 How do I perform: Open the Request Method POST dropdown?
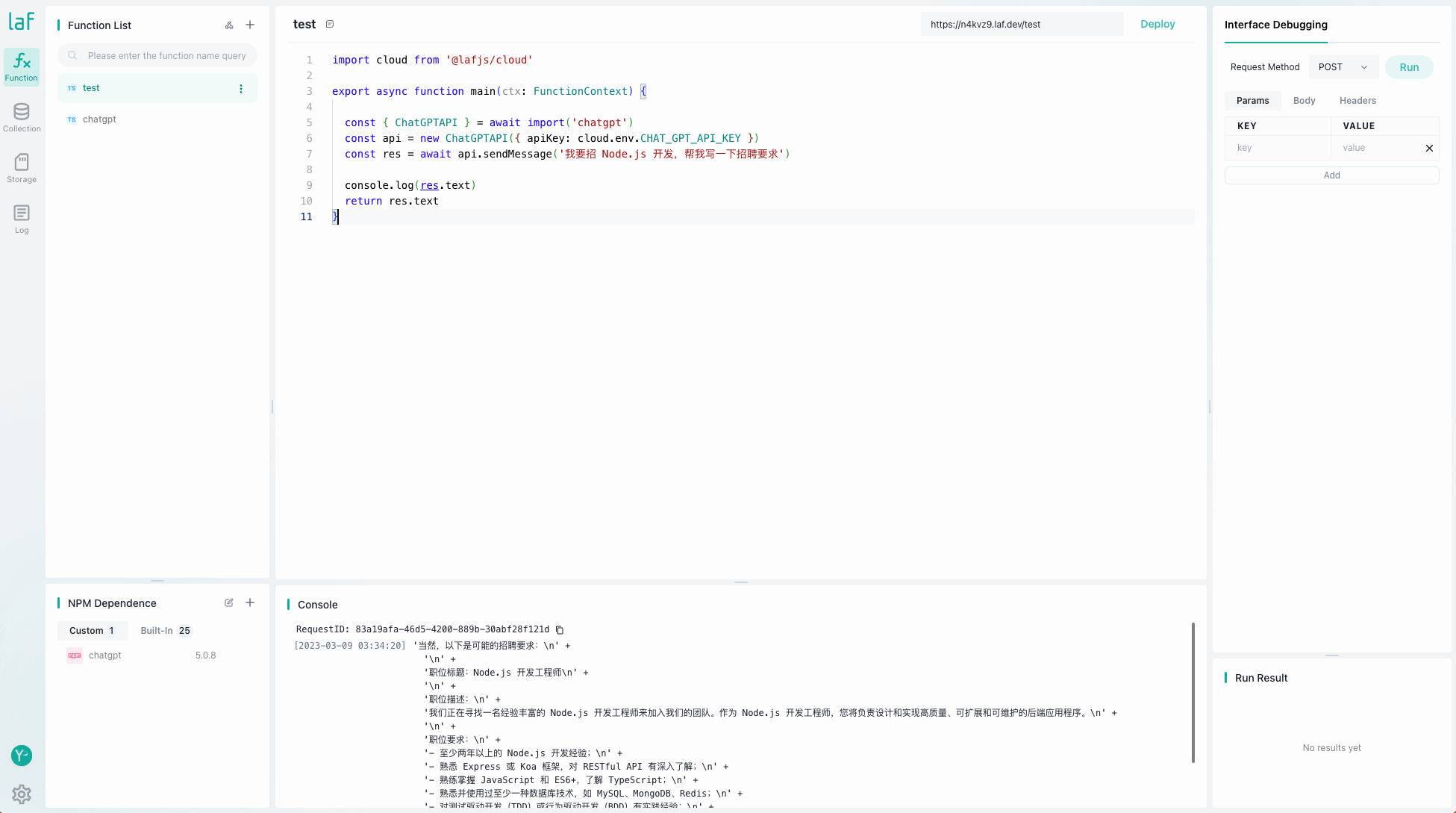click(x=1343, y=67)
